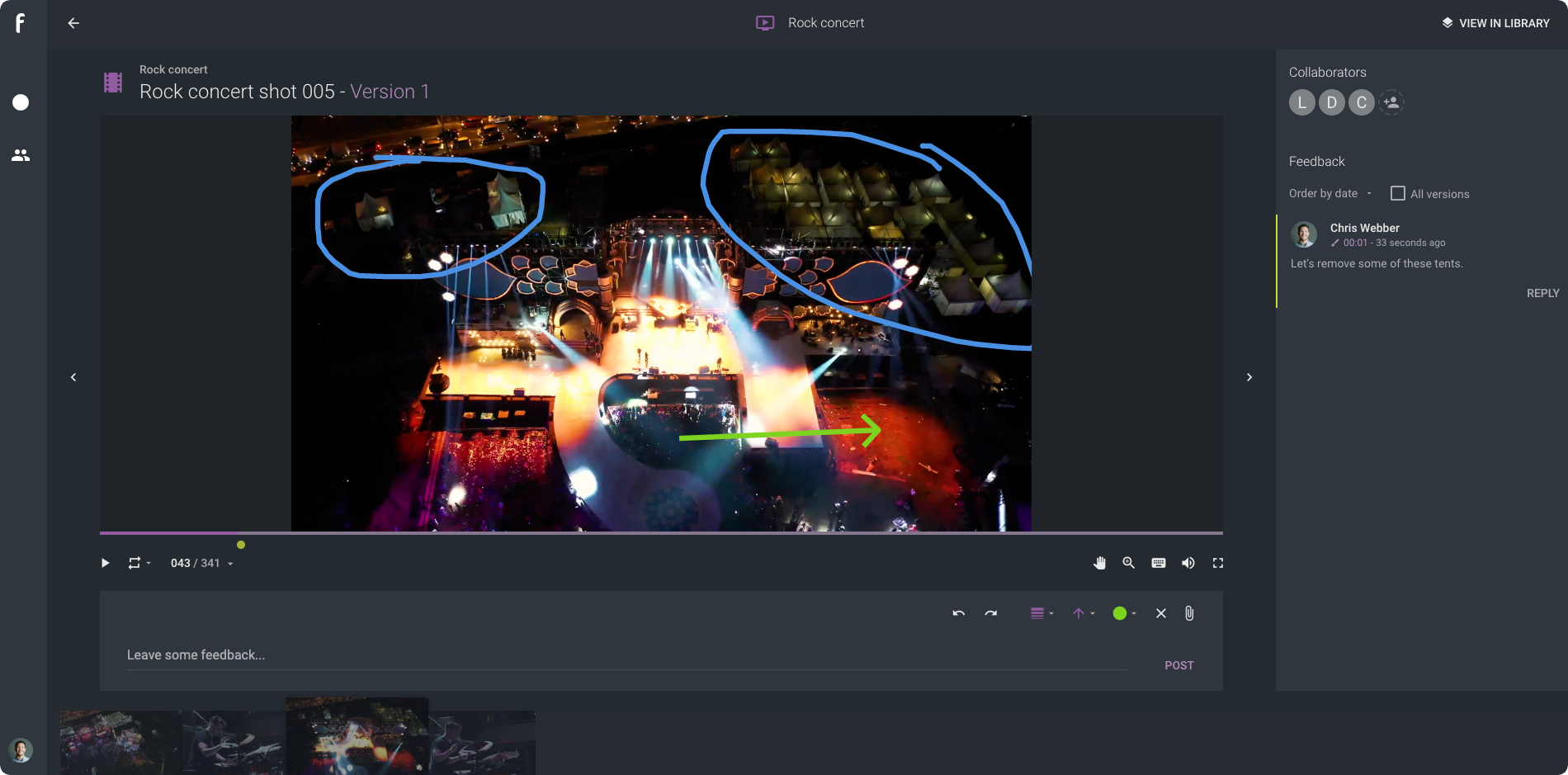Click the zoom magnifier icon
The image size is (1568, 775).
pyautogui.click(x=1129, y=563)
